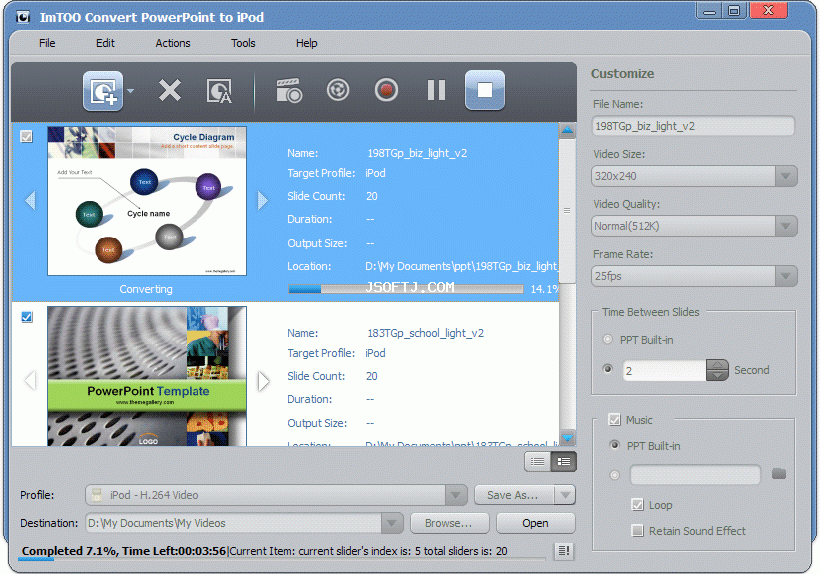
Task: Toggle the checkbox for 198TGp_biz_light_v2
Action: (26, 136)
